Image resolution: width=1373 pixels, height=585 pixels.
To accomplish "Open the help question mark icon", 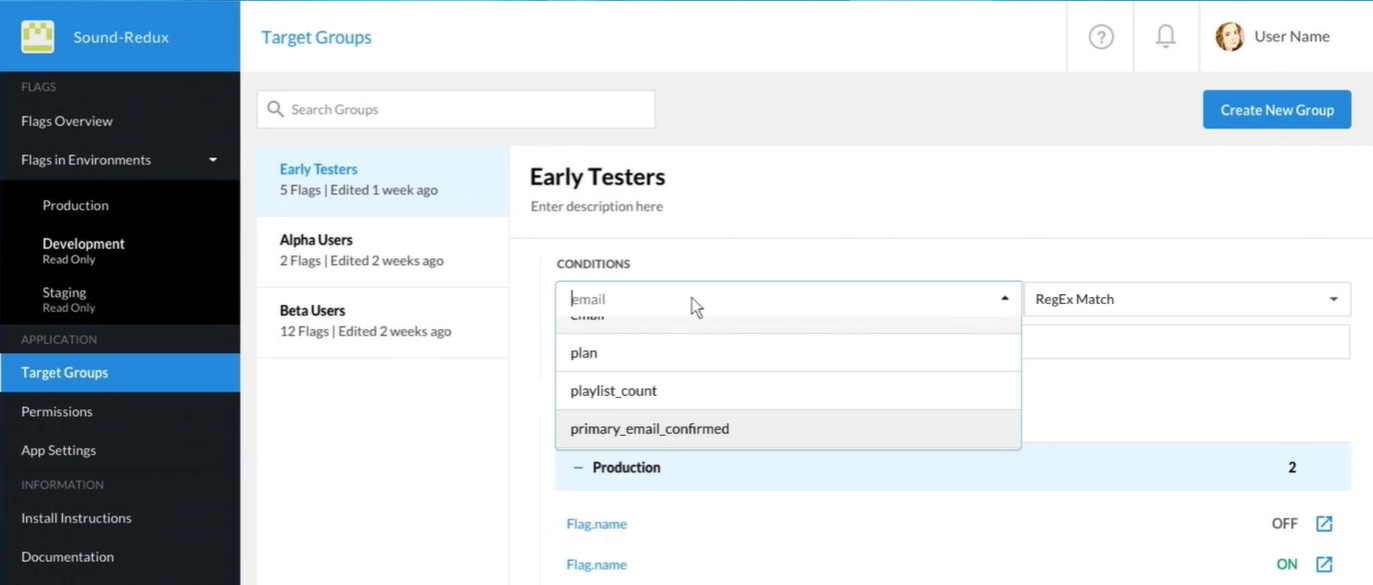I will pos(1101,37).
